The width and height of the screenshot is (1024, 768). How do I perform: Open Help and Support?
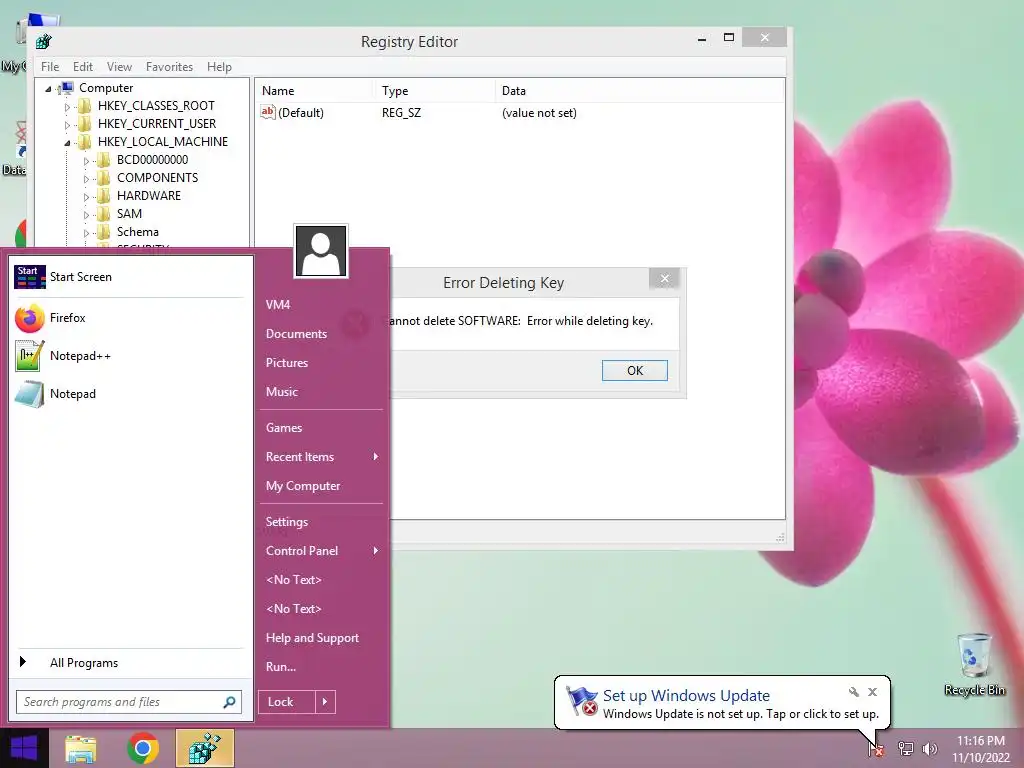click(x=312, y=638)
